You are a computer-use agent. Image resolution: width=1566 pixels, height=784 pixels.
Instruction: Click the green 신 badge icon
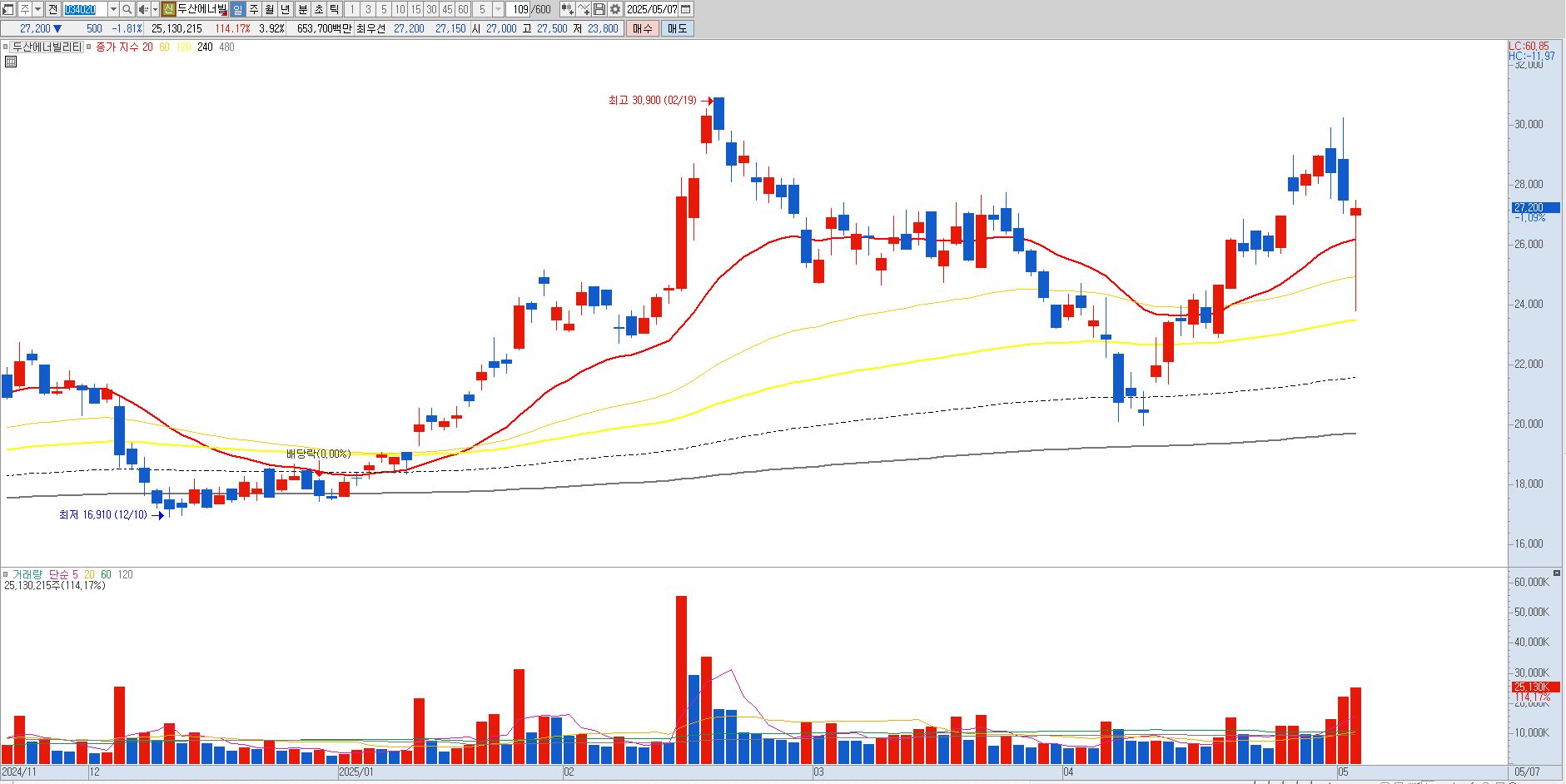coord(168,9)
